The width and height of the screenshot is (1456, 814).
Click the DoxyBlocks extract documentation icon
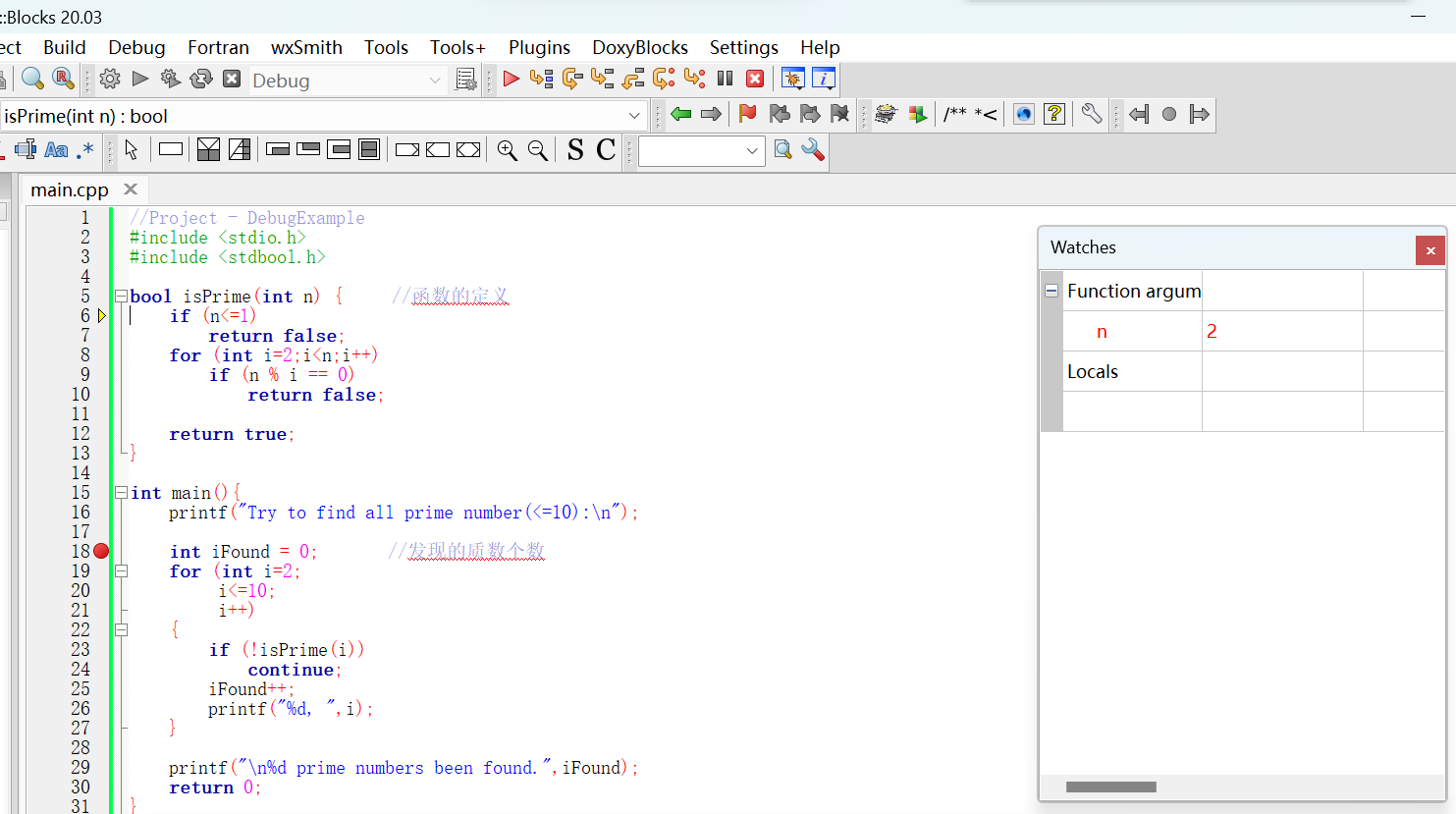(917, 114)
